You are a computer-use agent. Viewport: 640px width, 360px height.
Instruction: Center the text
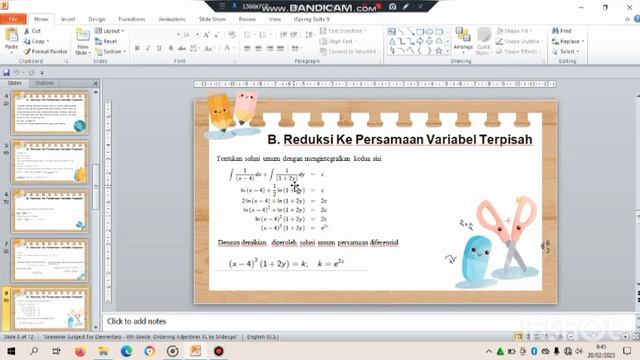pos(258,48)
